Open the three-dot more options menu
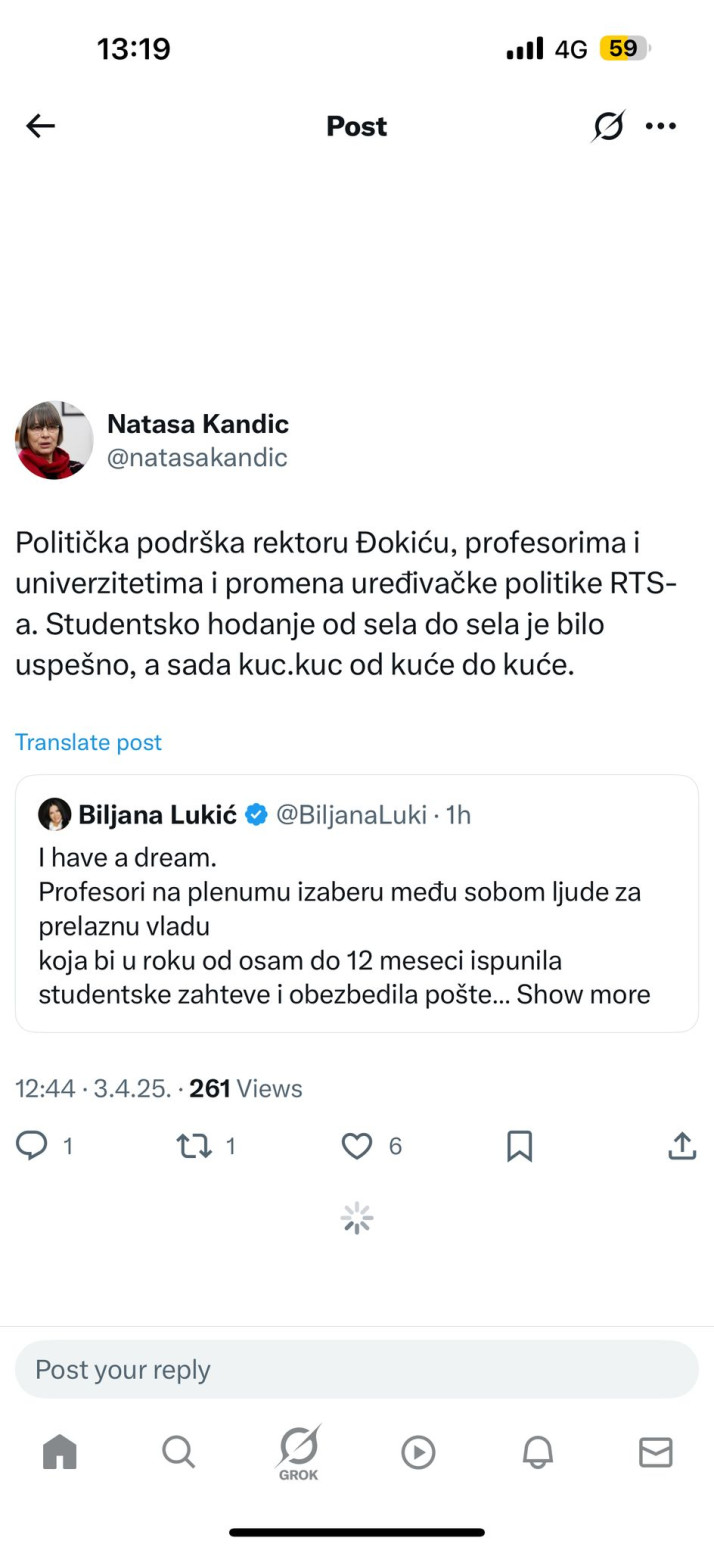The image size is (714, 1550). tap(662, 126)
